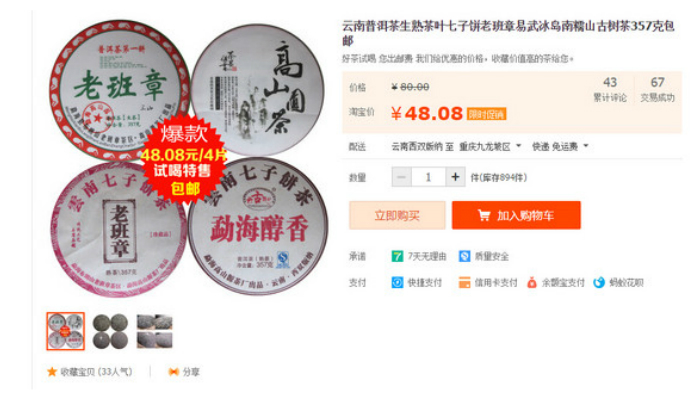700x400 pixels.
Task: Open the 重庆九龙坡区 delivery destination dropdown
Action: click(x=490, y=146)
